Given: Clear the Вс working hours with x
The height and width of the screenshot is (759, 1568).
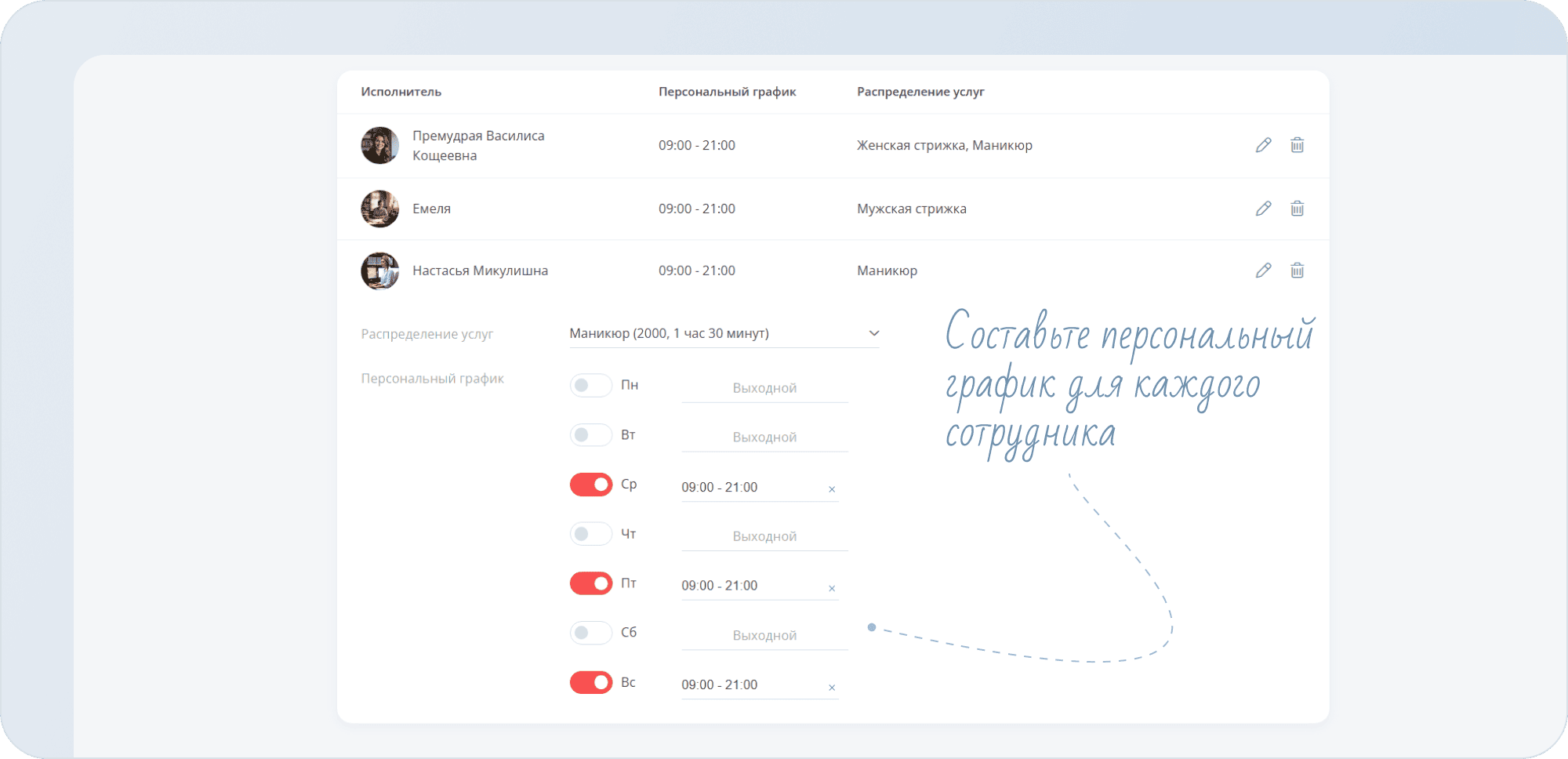Looking at the screenshot, I should point(832,688).
